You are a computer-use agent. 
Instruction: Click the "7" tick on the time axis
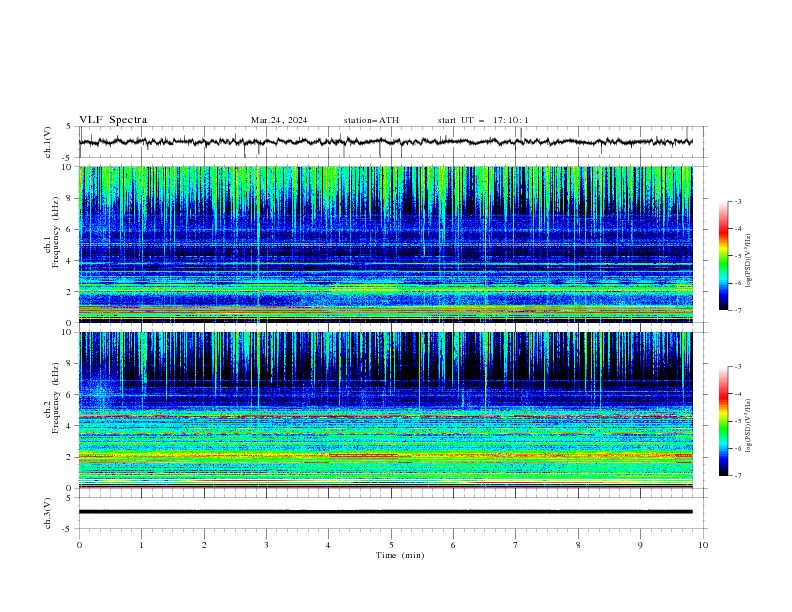516,545
